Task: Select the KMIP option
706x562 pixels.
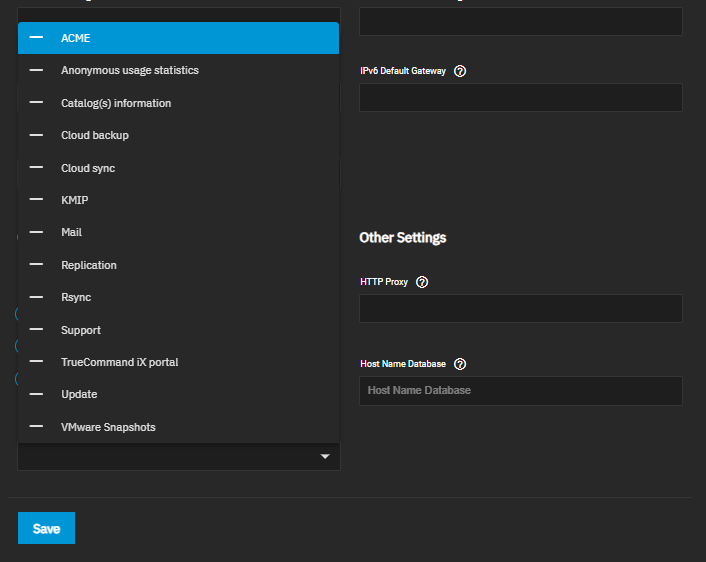Action: click(74, 200)
